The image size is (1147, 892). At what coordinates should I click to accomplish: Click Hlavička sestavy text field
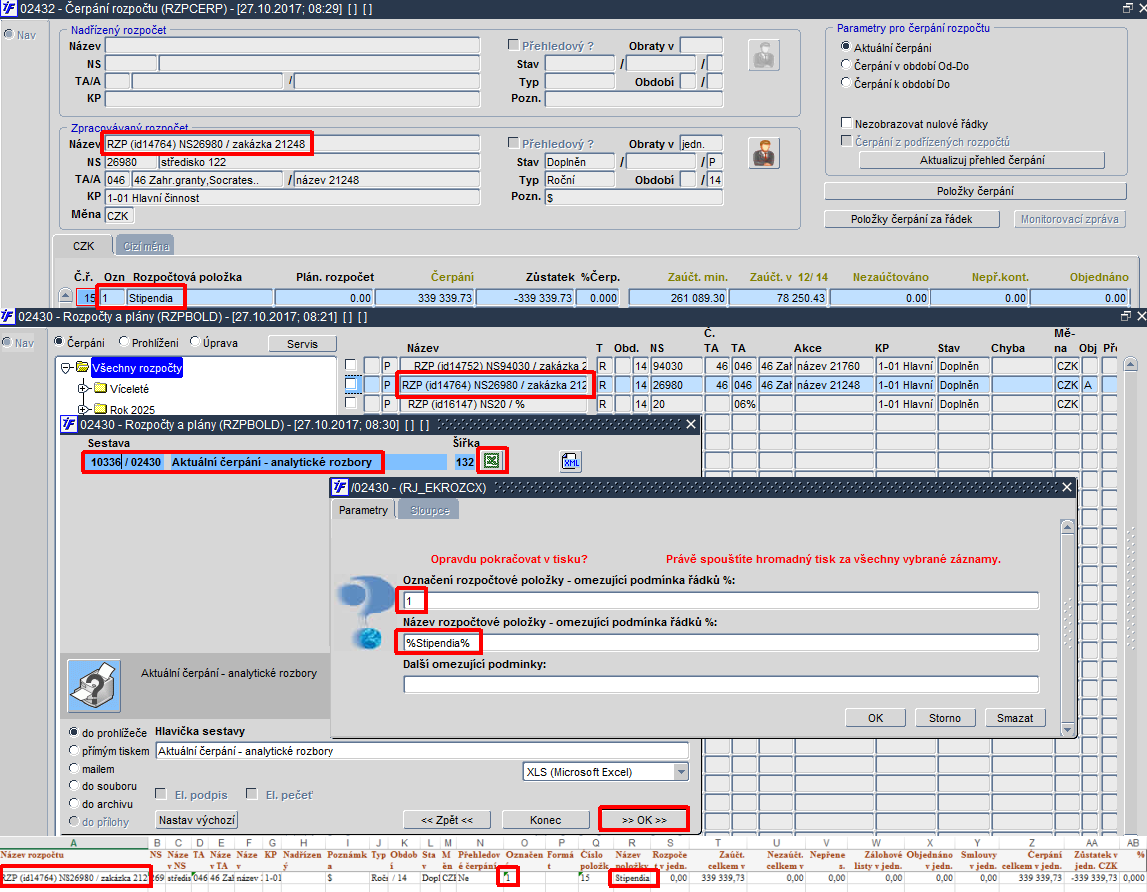422,751
